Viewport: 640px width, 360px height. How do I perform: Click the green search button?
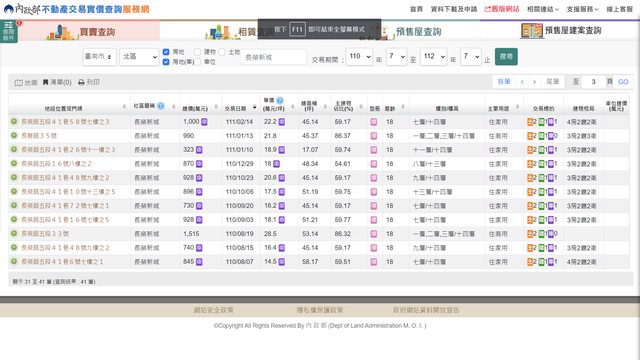pos(506,56)
